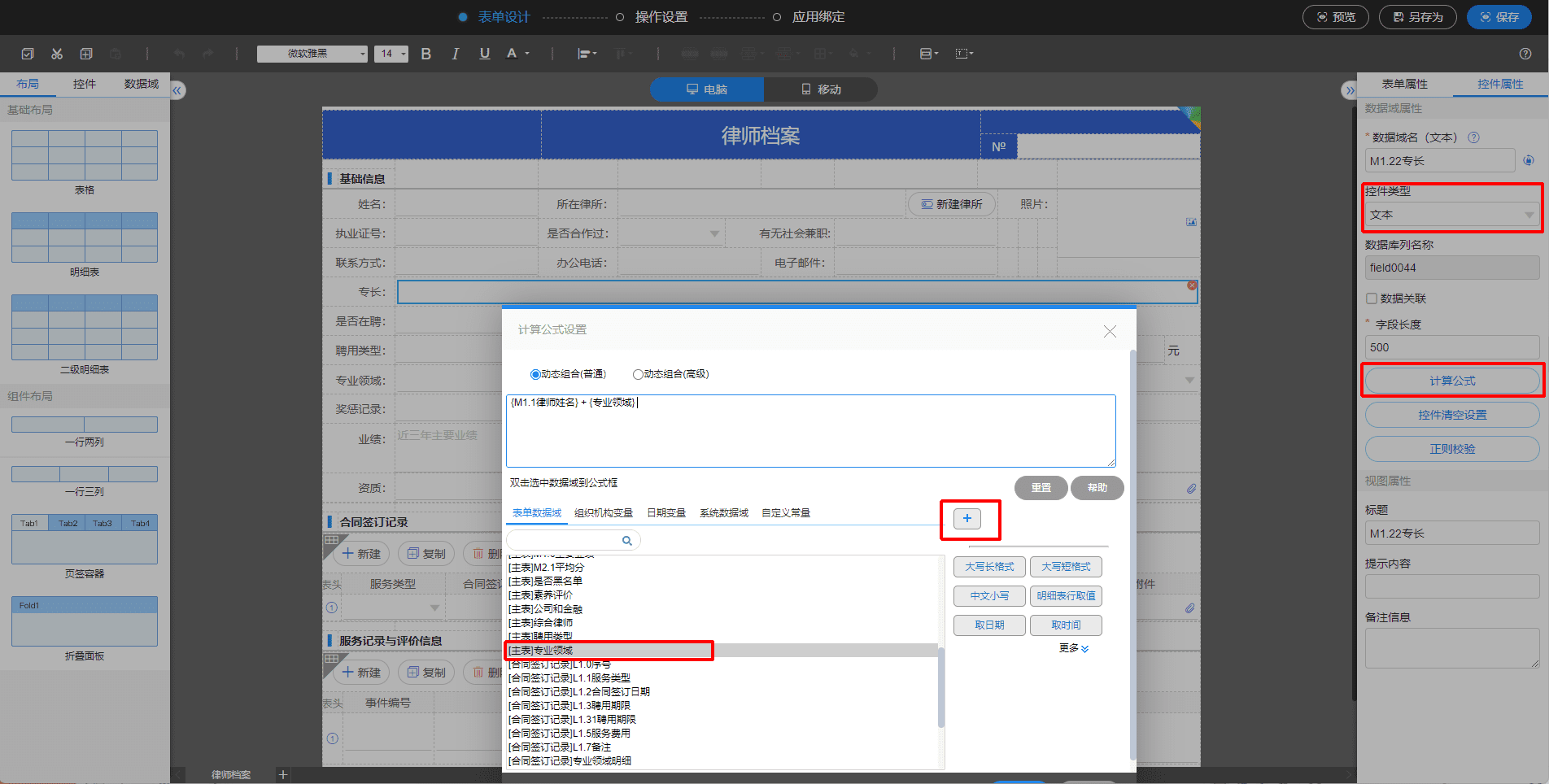The width and height of the screenshot is (1549, 784).
Task: Click the 保存 save button
Action: click(1499, 17)
